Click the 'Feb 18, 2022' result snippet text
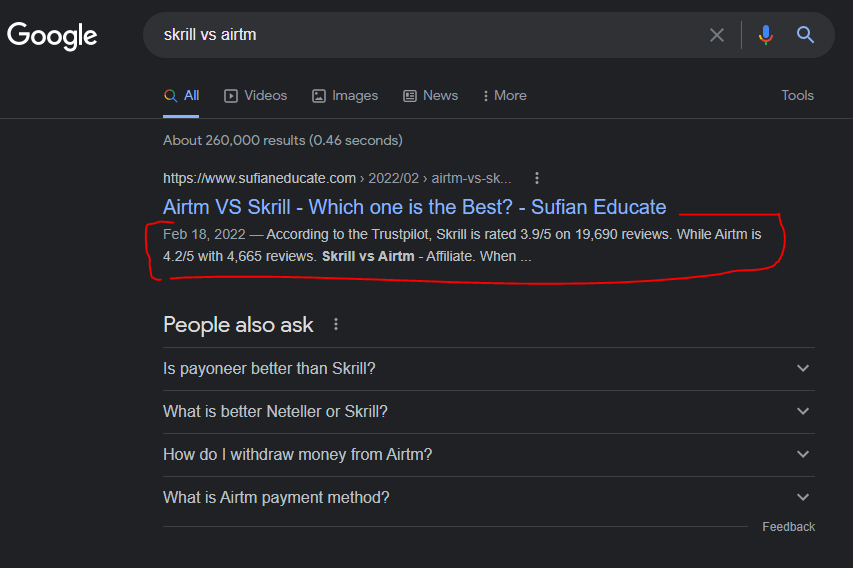The width and height of the screenshot is (853, 568). click(x=462, y=245)
